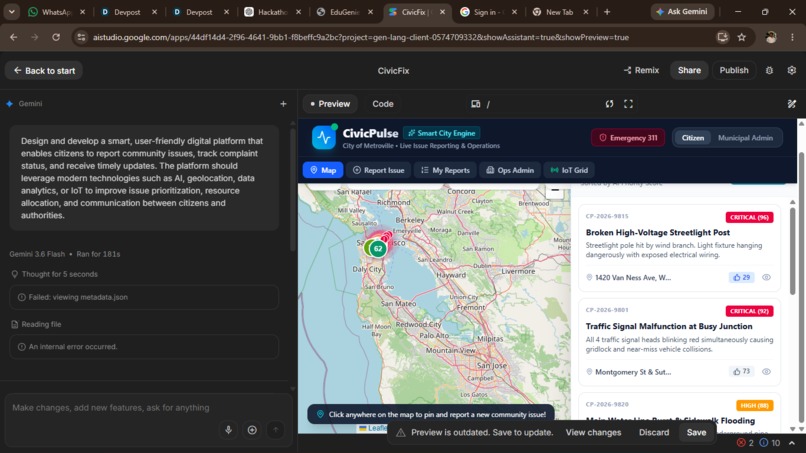The width and height of the screenshot is (806, 453).
Task: Open the browser profile avatar
Action: click(x=771, y=37)
